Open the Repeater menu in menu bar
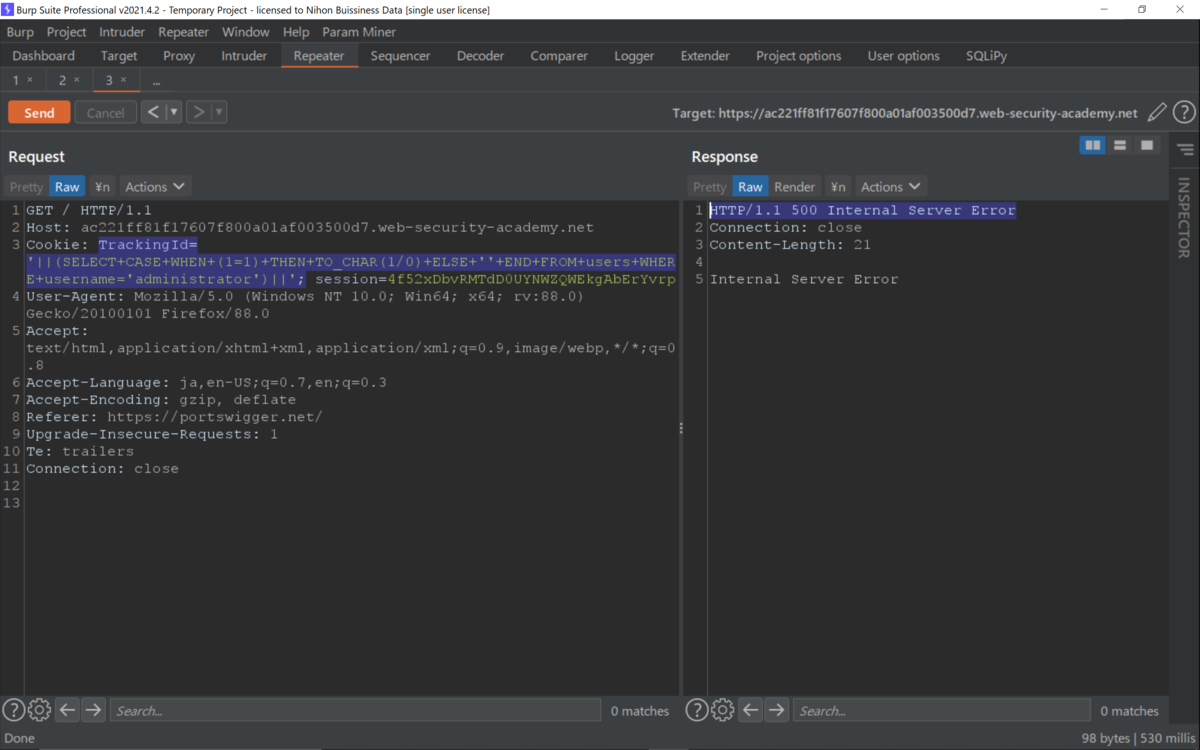This screenshot has width=1200, height=750. point(184,32)
